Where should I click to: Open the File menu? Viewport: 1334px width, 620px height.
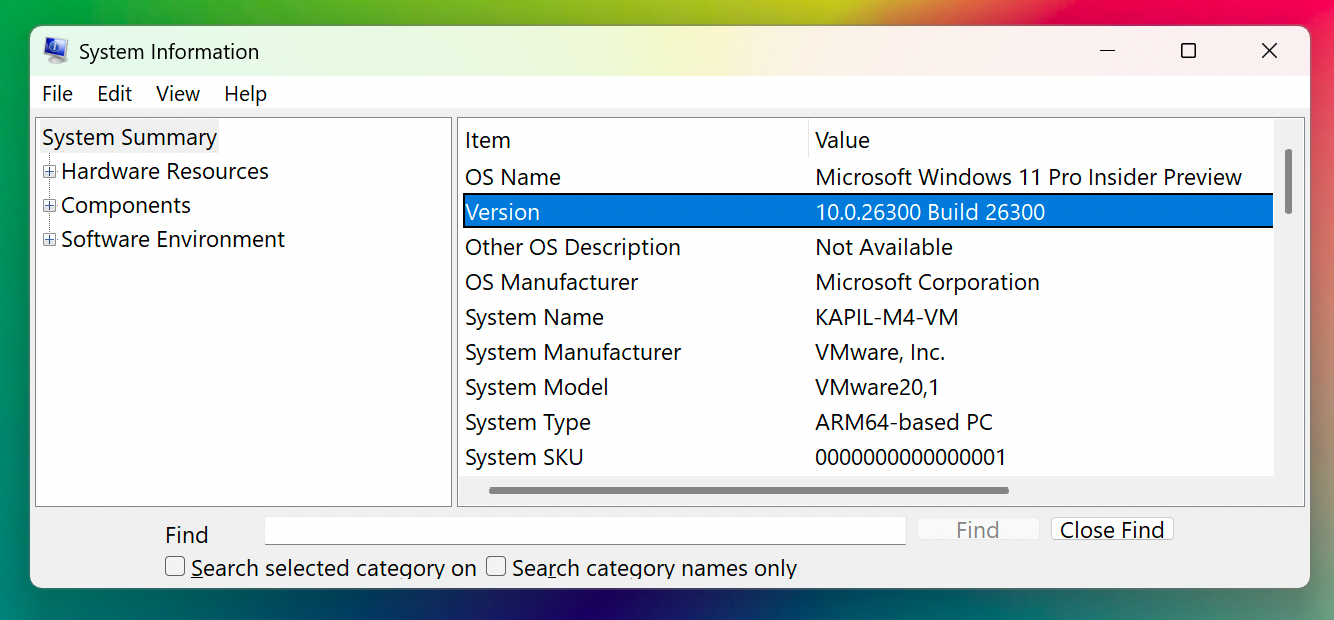[57, 94]
